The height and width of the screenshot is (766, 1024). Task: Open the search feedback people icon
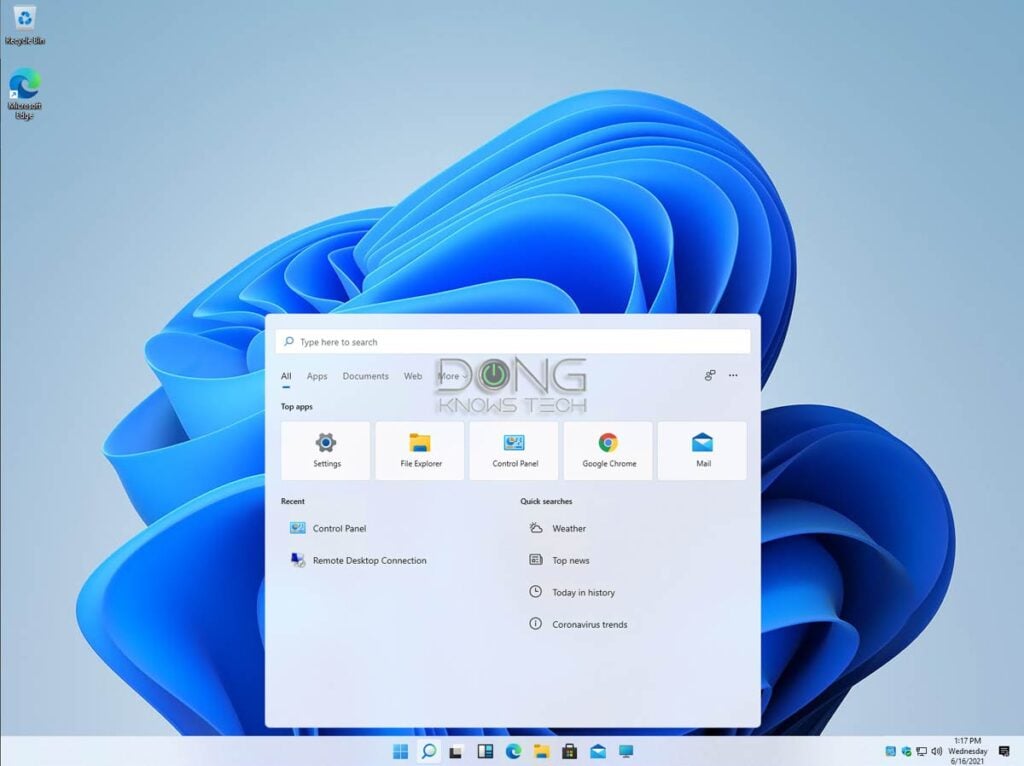710,375
